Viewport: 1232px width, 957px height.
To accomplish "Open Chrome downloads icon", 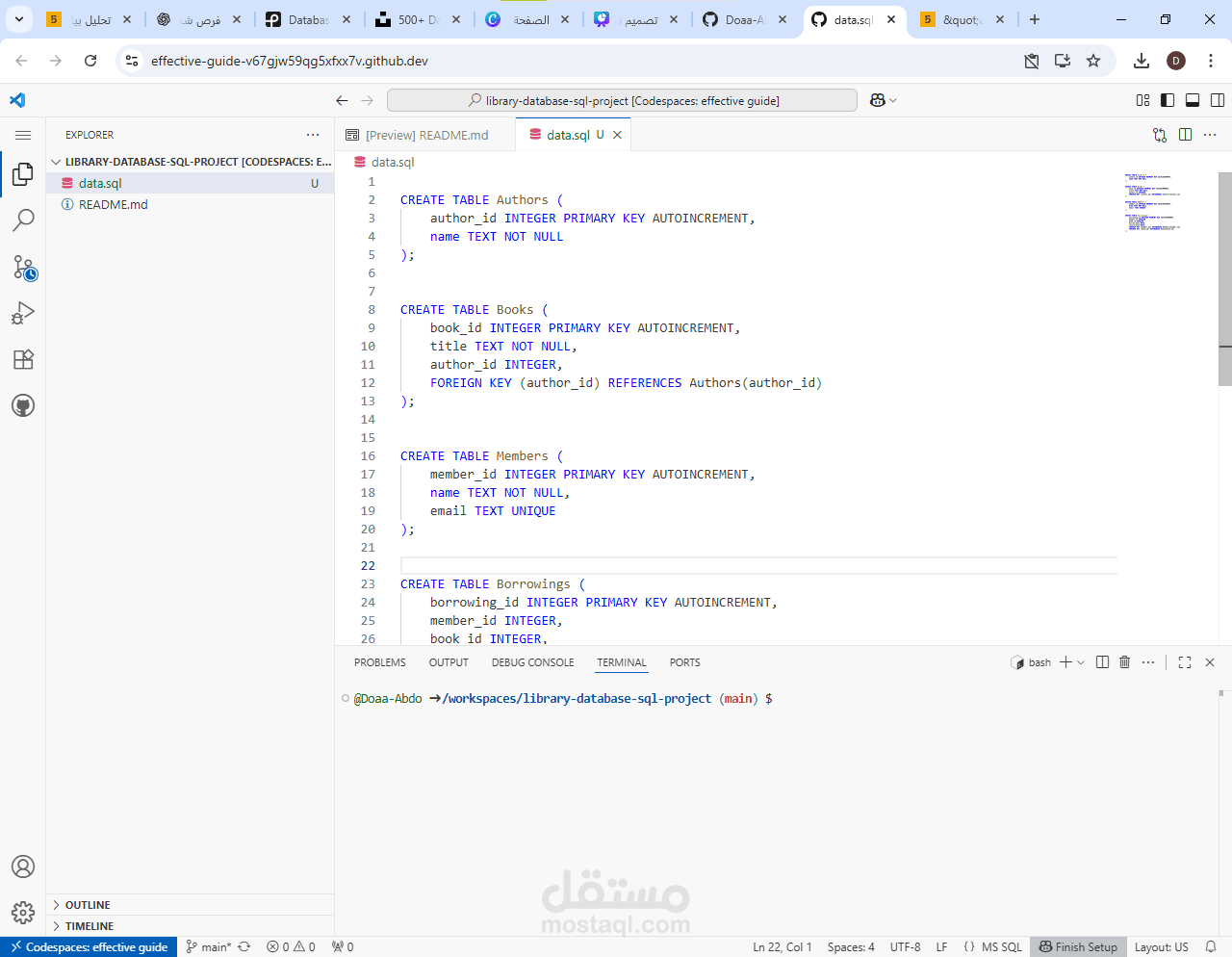I will (1142, 61).
